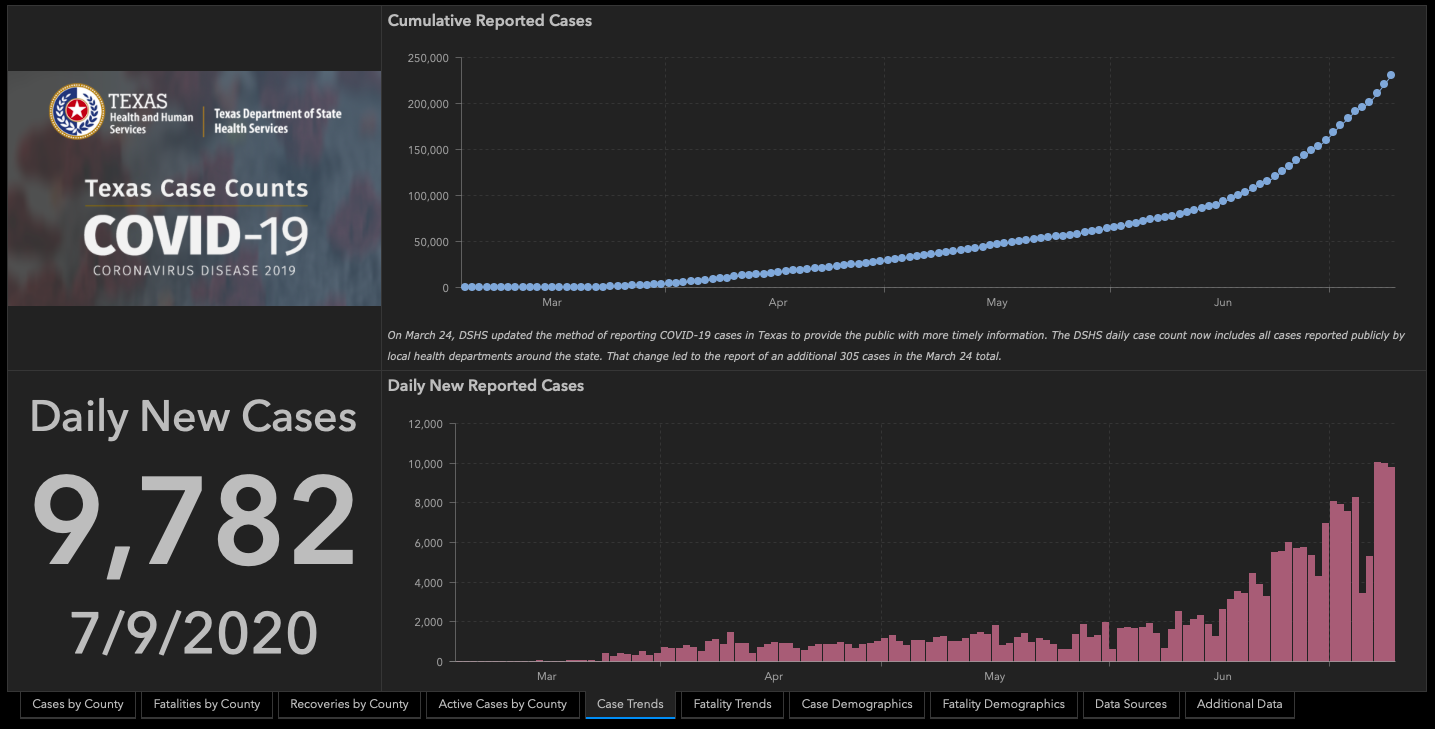Click the Daily New Reported Cases chart title
This screenshot has width=1435, height=729.
click(x=485, y=385)
